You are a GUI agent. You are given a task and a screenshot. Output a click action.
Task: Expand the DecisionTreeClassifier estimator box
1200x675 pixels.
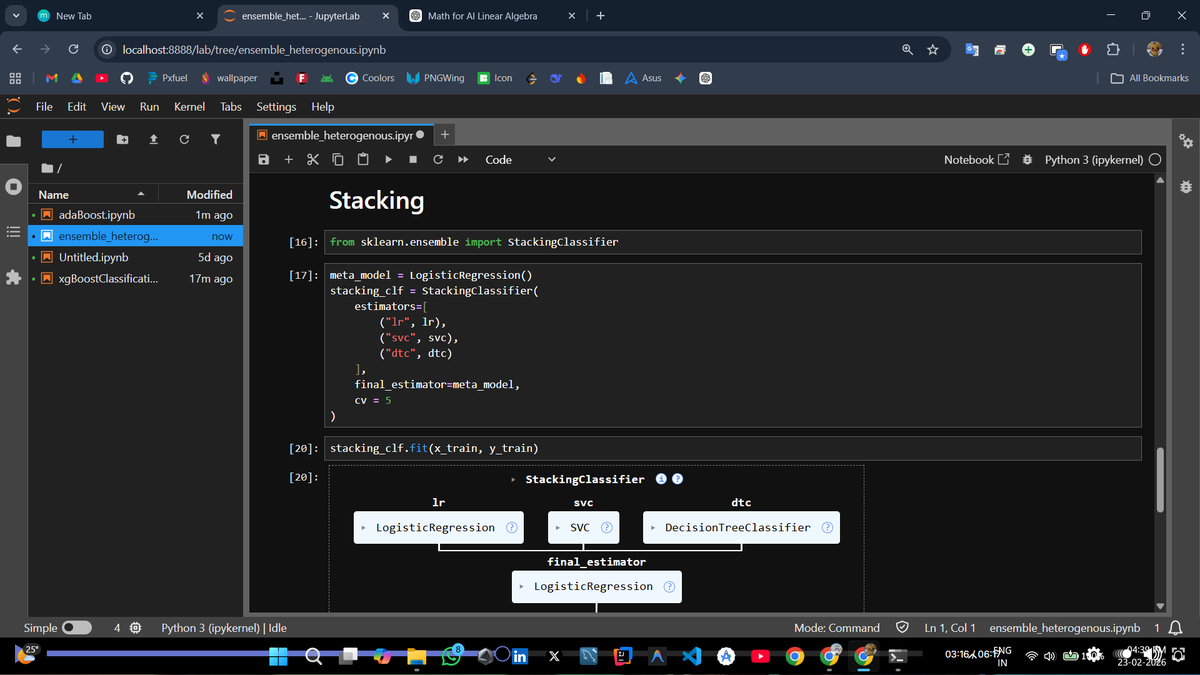coord(741,528)
